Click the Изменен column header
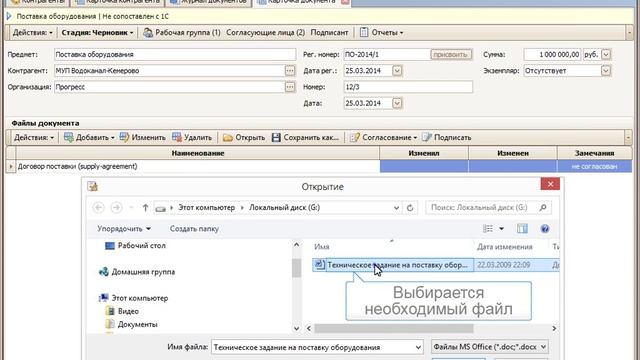Image resolution: width=640 pixels, height=360 pixels. point(513,153)
